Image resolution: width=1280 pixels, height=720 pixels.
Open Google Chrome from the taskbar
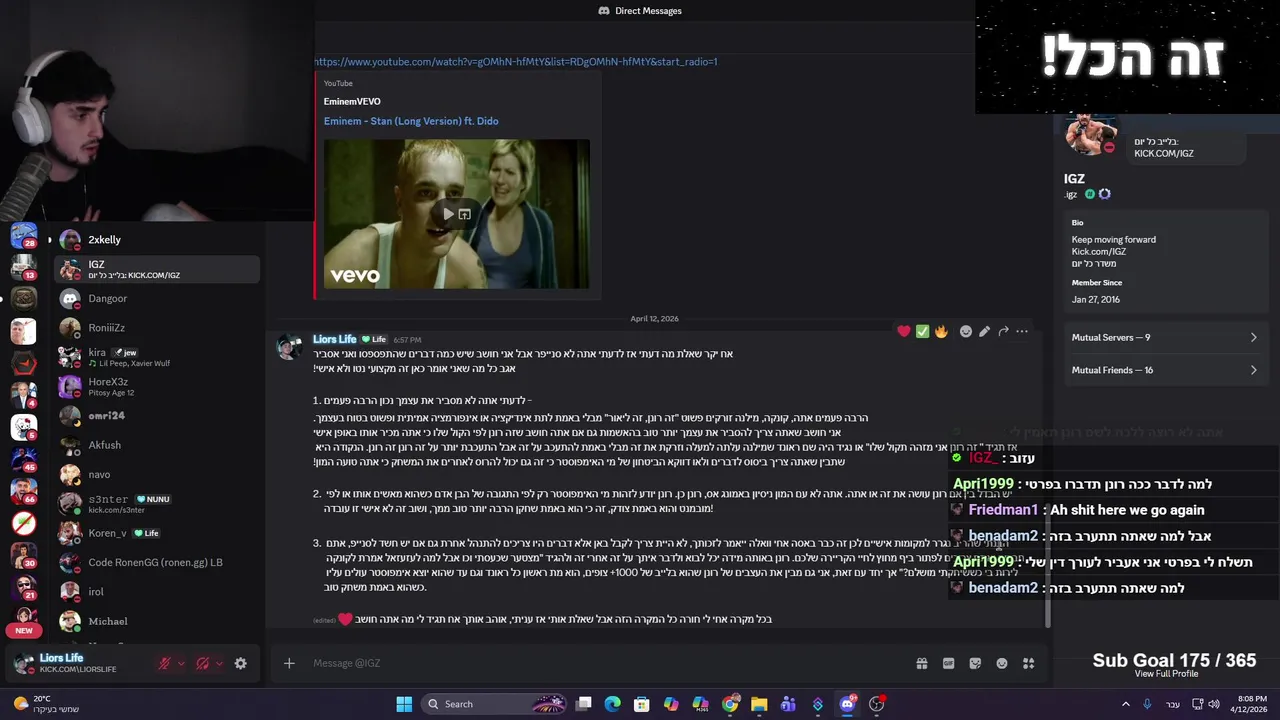tap(730, 704)
